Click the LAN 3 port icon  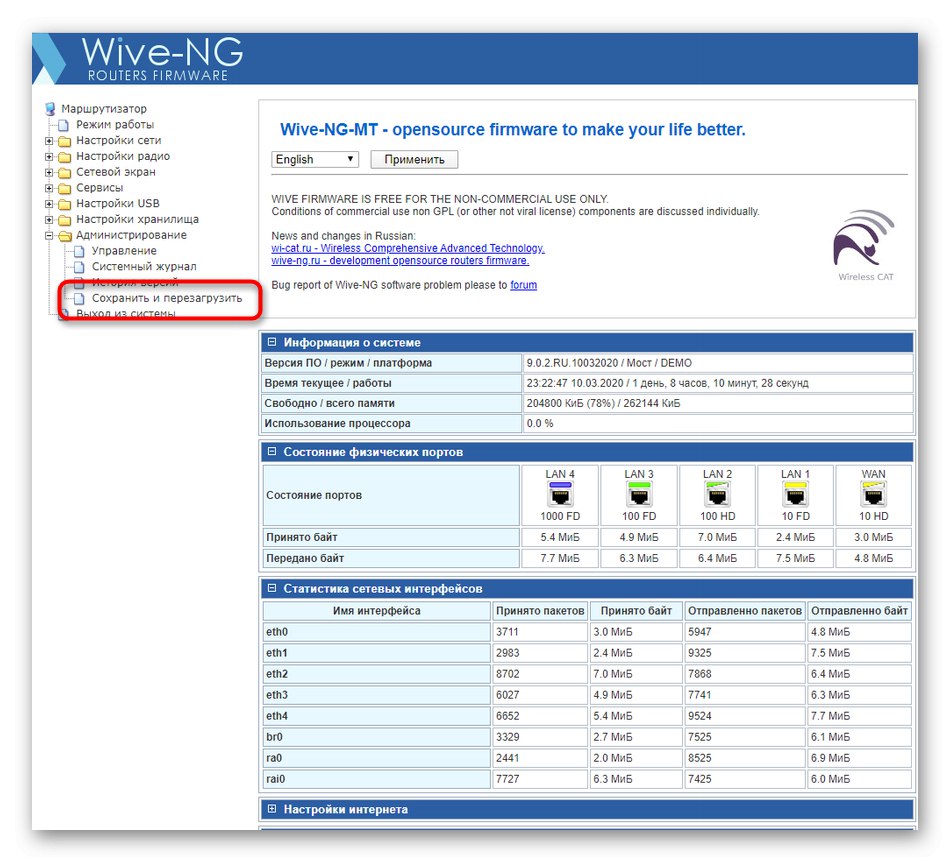(639, 494)
